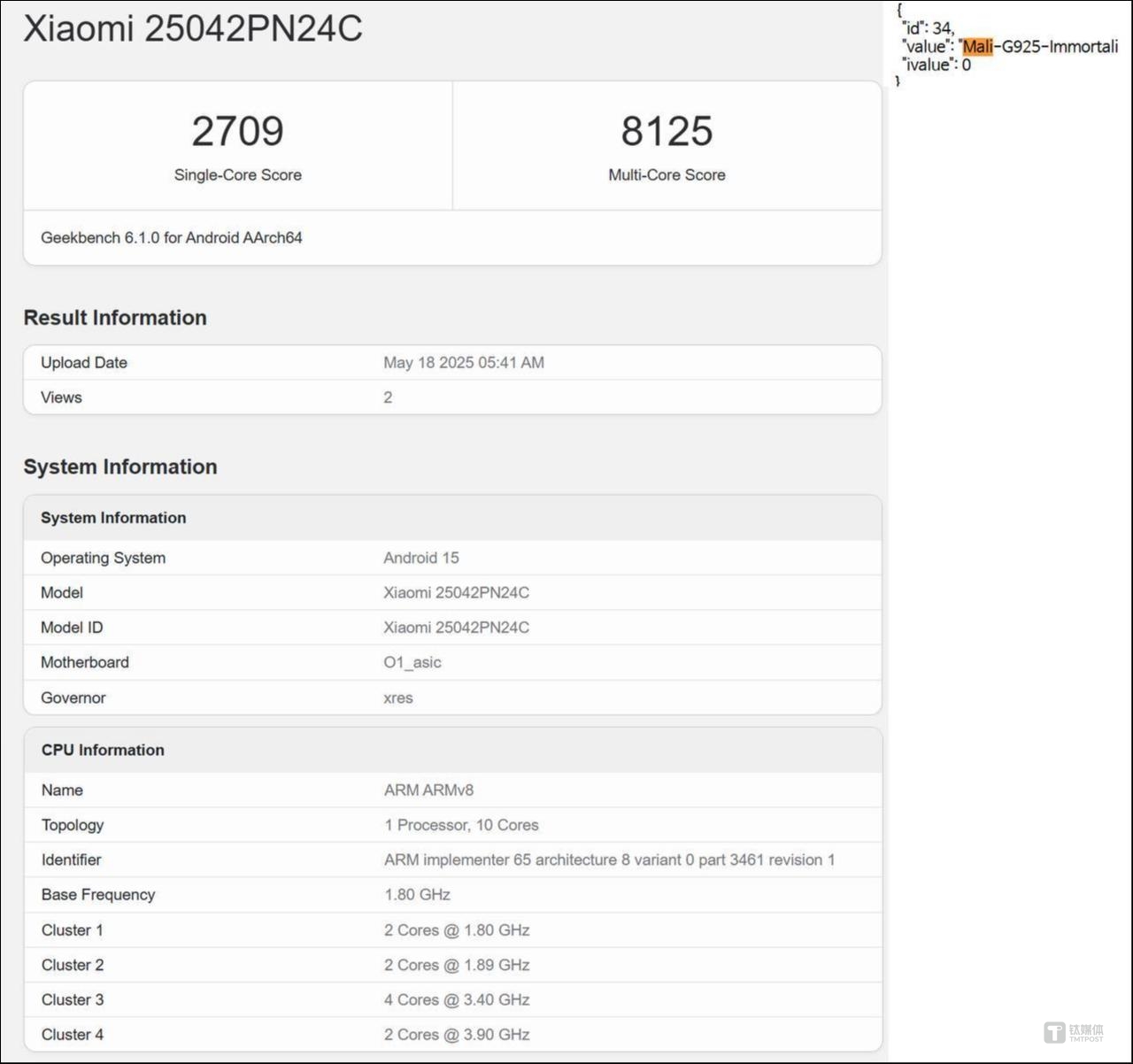1133x1064 pixels.
Task: Select the ARM ARMv8 name value
Action: 428,790
